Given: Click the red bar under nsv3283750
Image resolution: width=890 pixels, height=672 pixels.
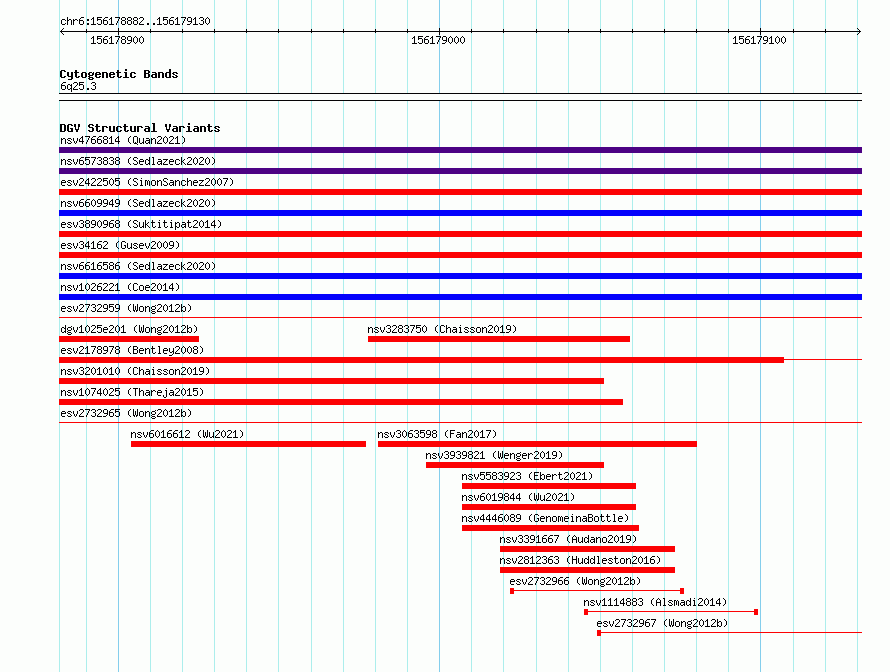Looking at the screenshot, I should [499, 339].
